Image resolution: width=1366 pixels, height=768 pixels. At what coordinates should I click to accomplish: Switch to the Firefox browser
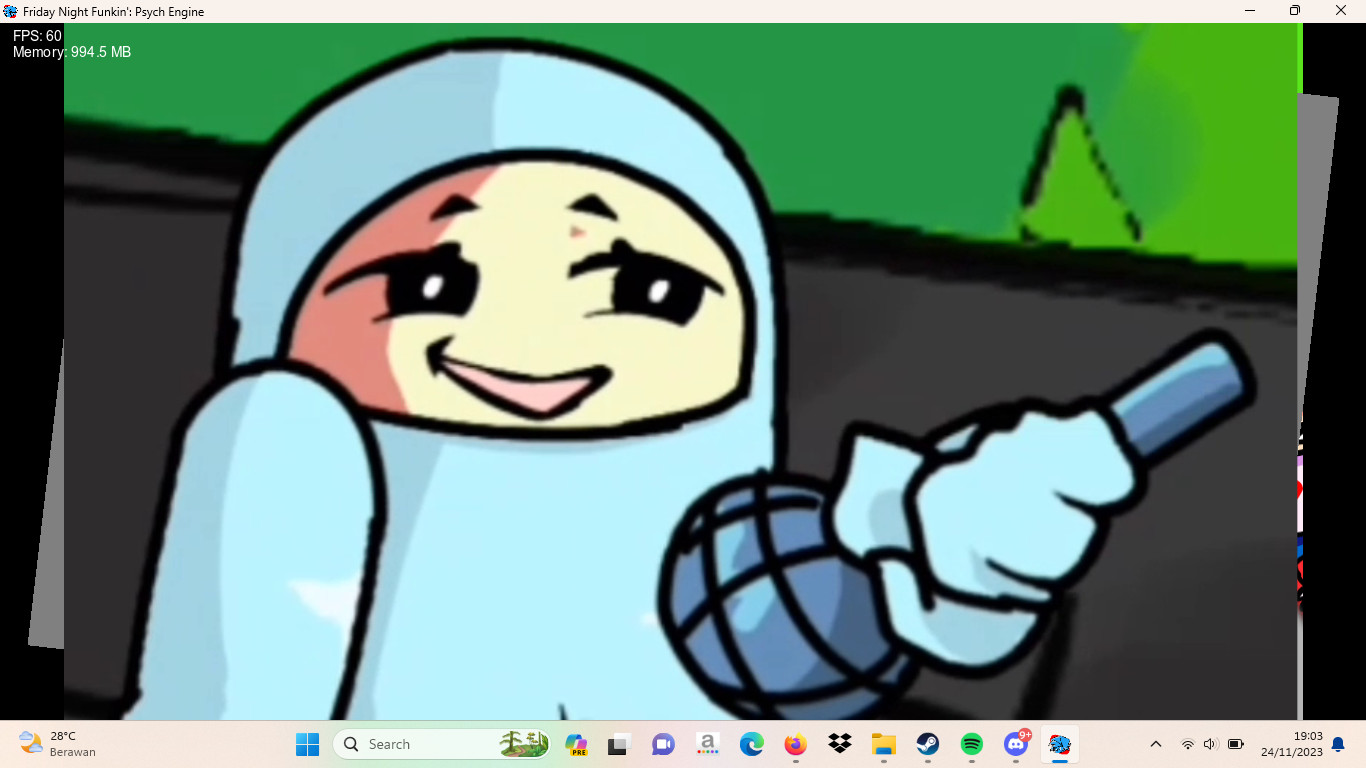(795, 744)
